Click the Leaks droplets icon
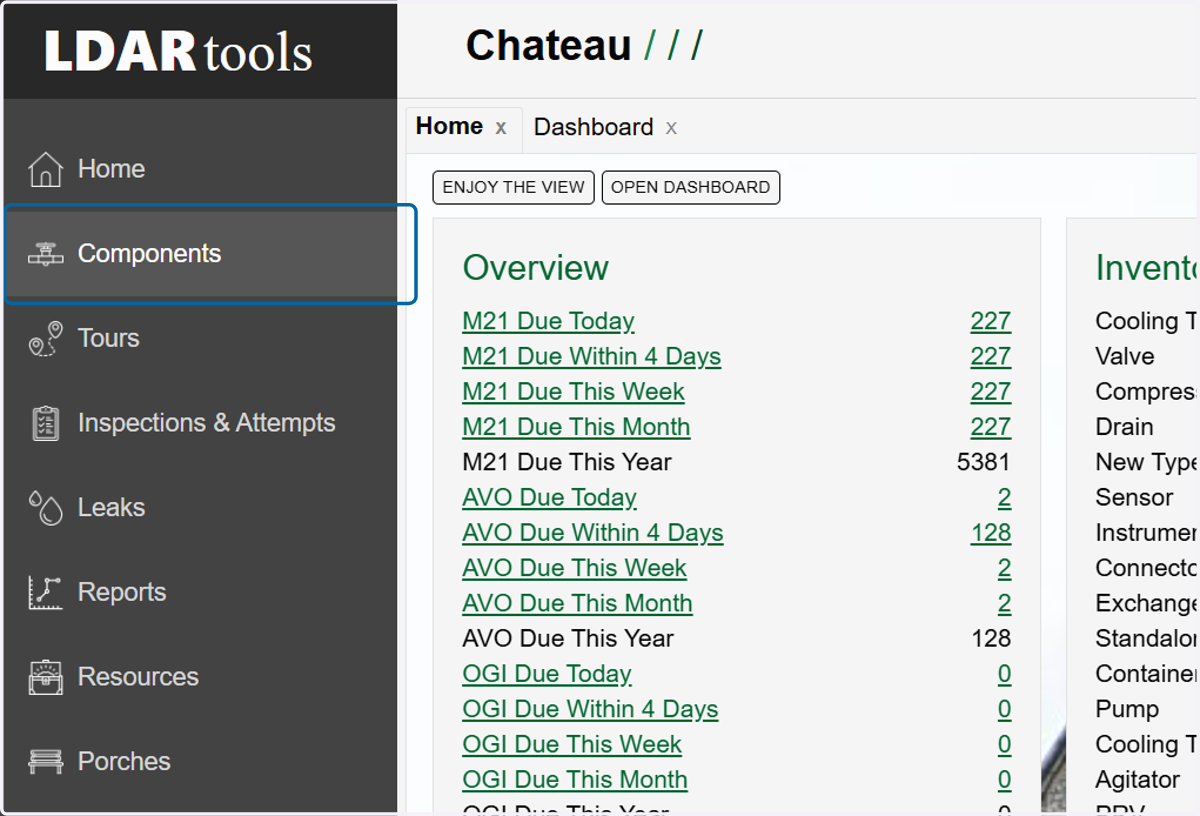Image resolution: width=1200 pixels, height=816 pixels. (x=46, y=508)
